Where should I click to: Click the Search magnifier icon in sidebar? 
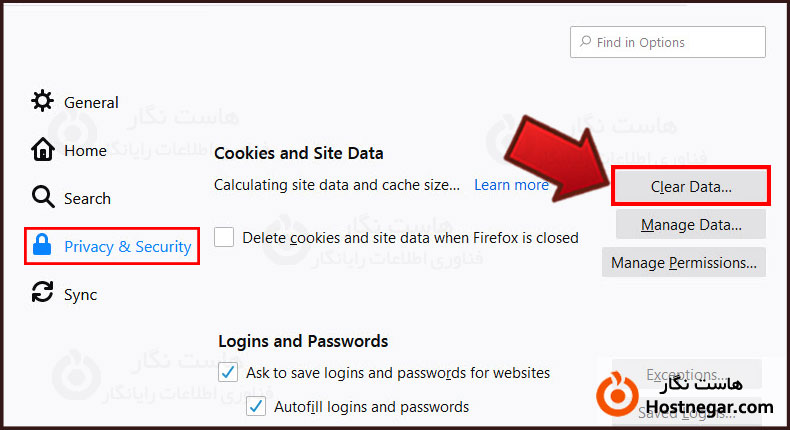[42, 198]
